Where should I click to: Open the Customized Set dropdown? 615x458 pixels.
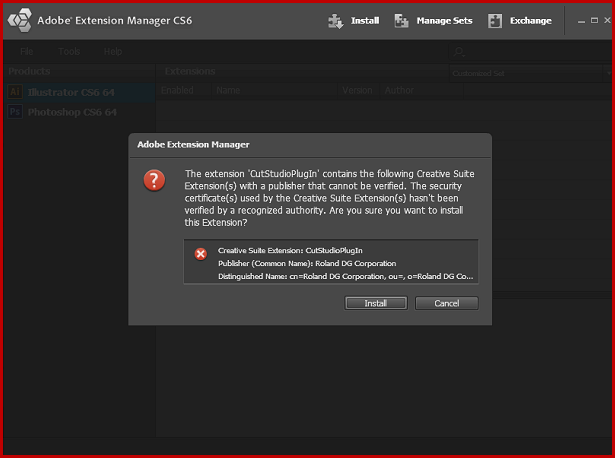pos(530,73)
